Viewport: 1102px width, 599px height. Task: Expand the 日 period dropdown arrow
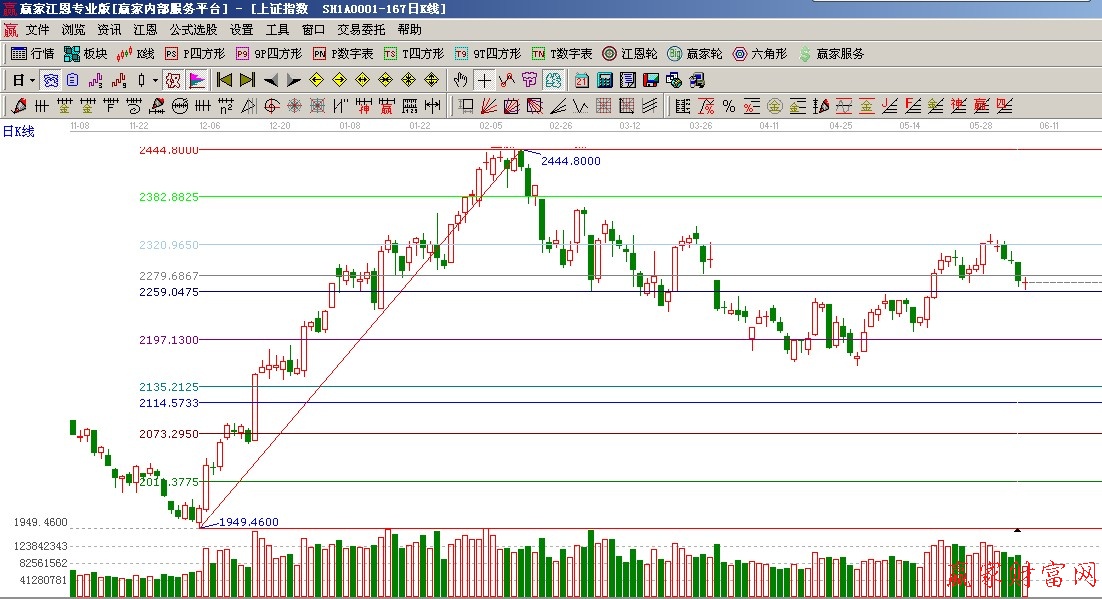pyautogui.click(x=32, y=80)
